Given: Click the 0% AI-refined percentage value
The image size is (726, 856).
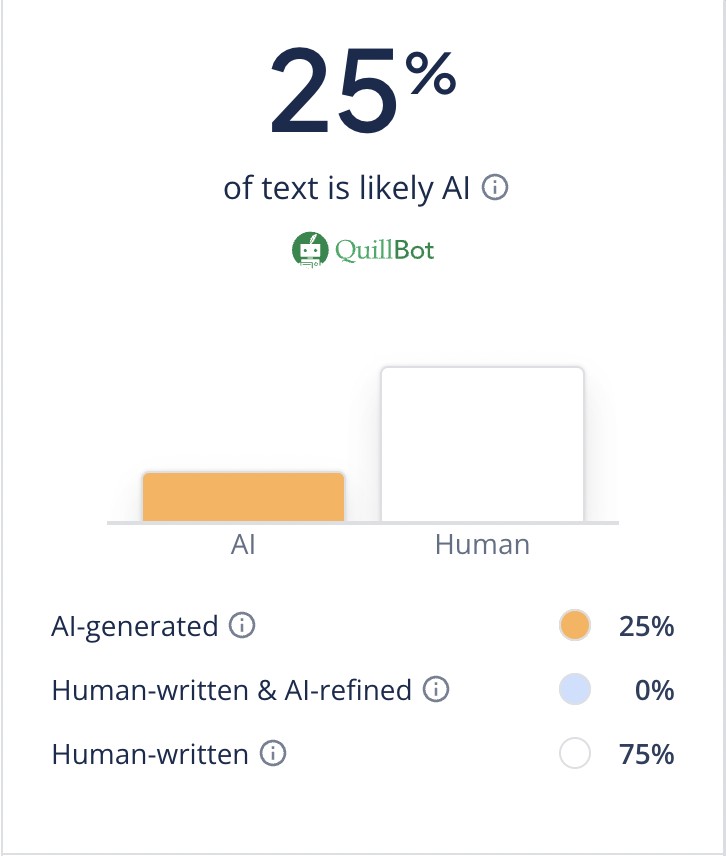Looking at the screenshot, I should [654, 690].
